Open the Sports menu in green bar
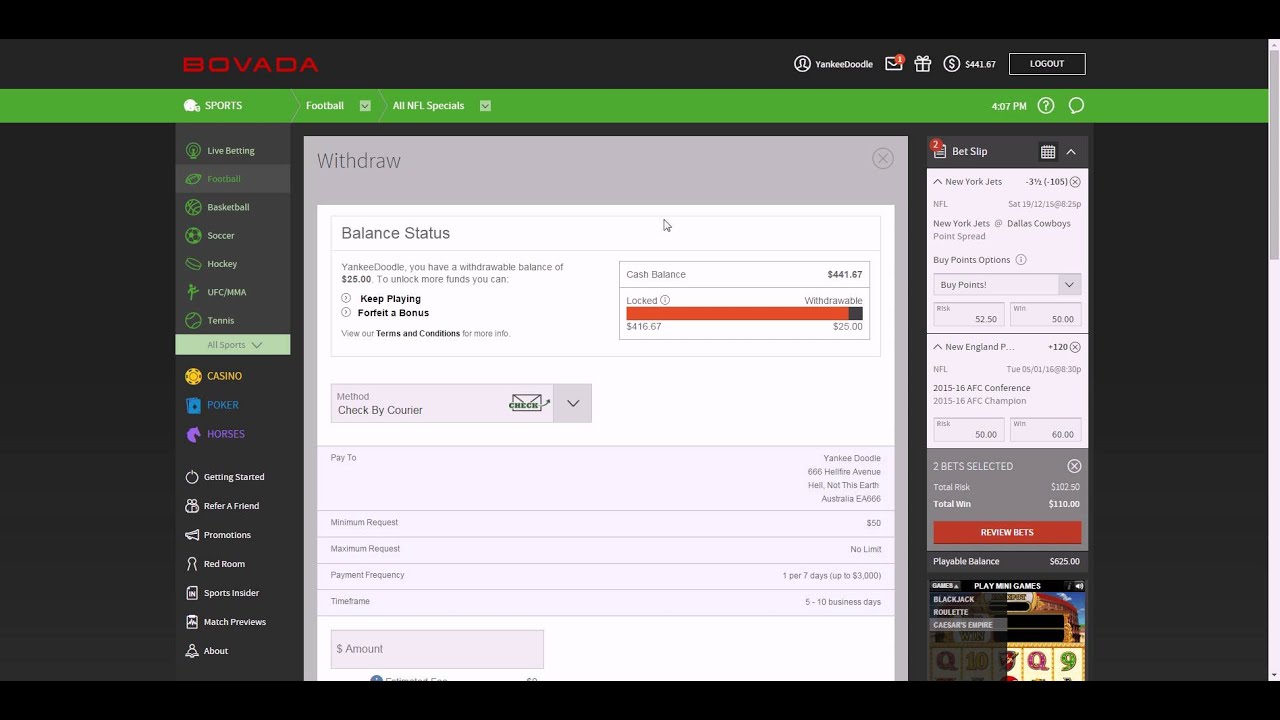 coord(213,106)
